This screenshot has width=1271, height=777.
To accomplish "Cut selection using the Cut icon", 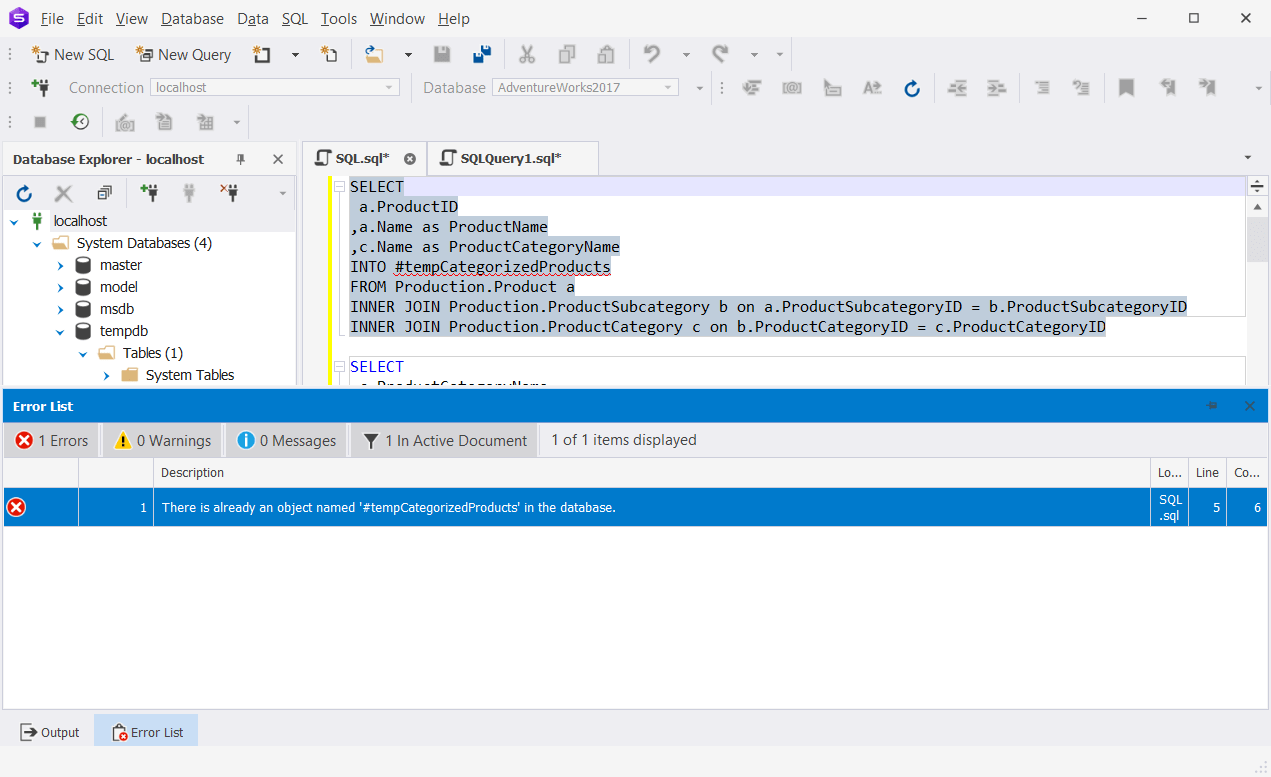I will coord(527,54).
